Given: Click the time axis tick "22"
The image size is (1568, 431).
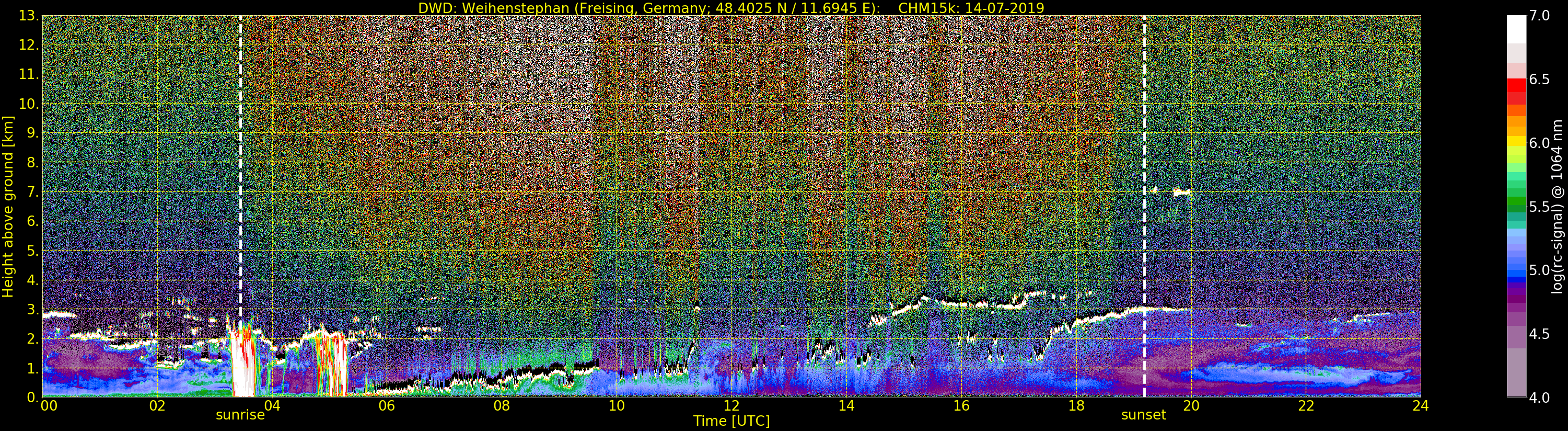Looking at the screenshot, I should pos(1306,406).
